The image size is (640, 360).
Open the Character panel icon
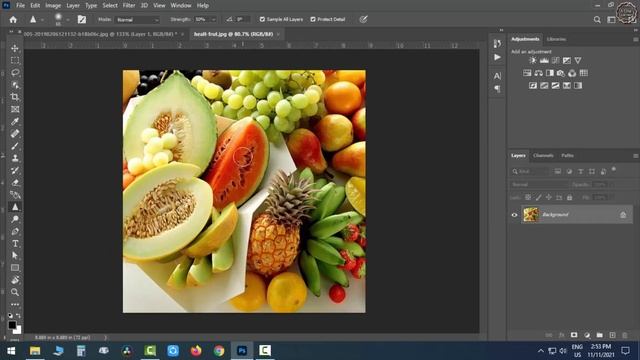(497, 76)
